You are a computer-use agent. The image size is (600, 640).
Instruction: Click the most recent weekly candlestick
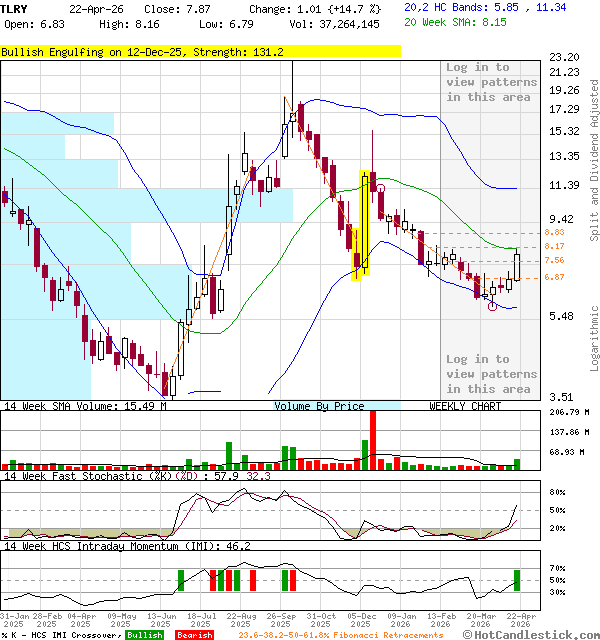(x=517, y=266)
